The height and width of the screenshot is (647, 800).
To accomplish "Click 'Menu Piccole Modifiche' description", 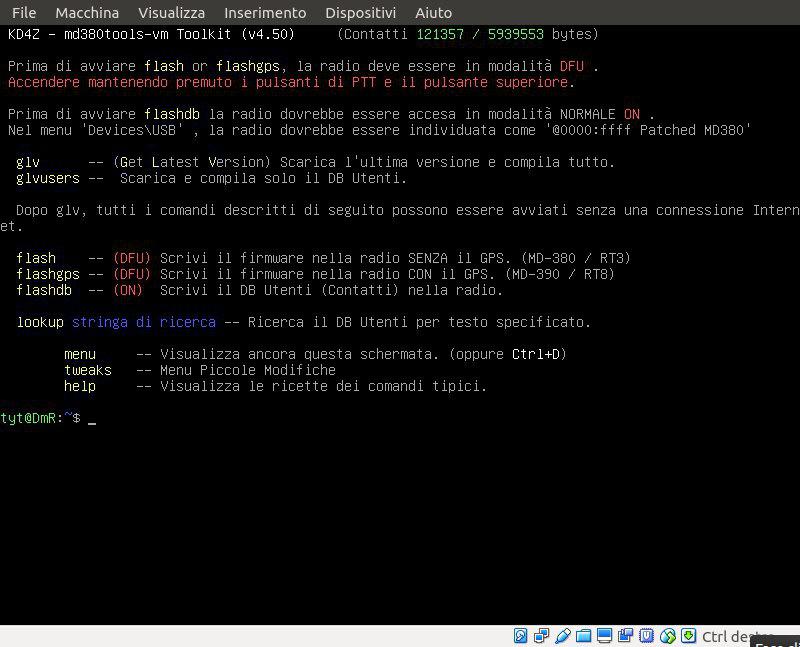I will [x=248, y=370].
